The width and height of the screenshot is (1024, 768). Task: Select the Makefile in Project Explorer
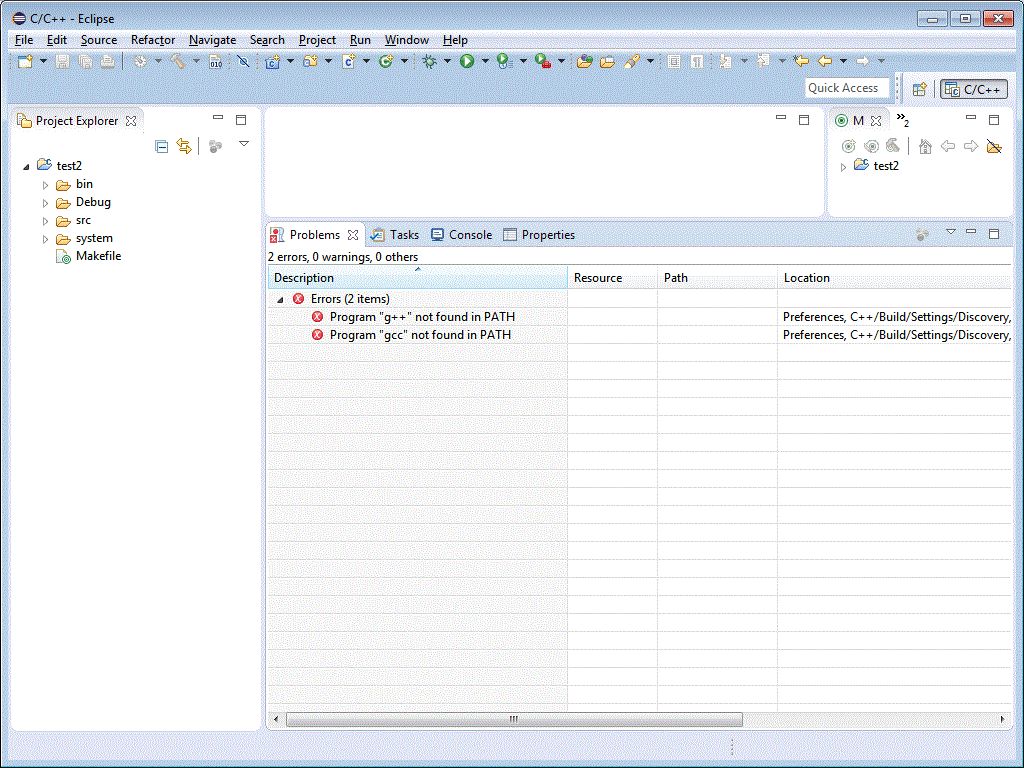98,256
